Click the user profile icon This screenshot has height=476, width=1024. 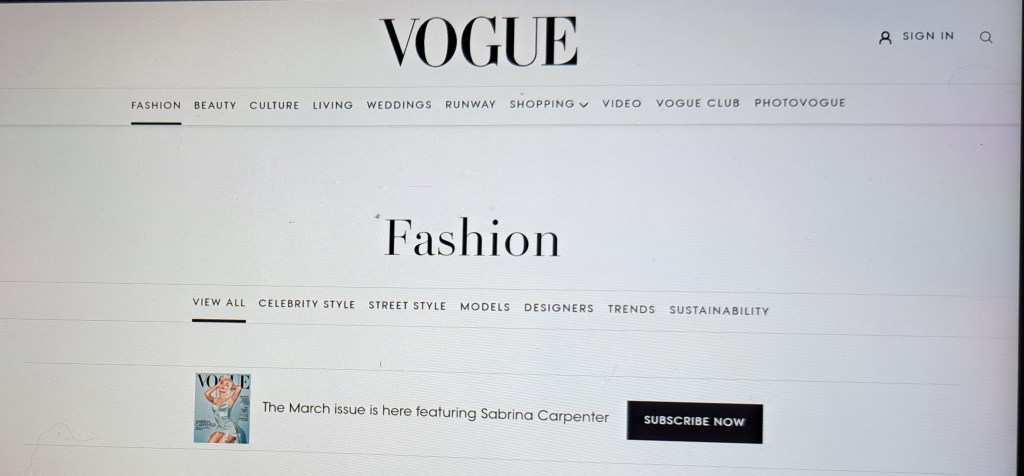point(886,37)
